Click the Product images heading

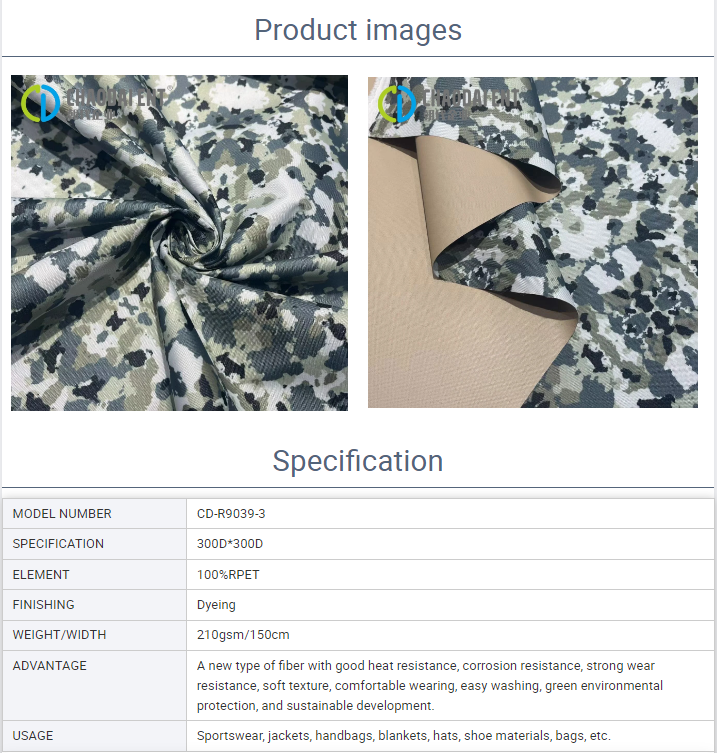pos(358,30)
